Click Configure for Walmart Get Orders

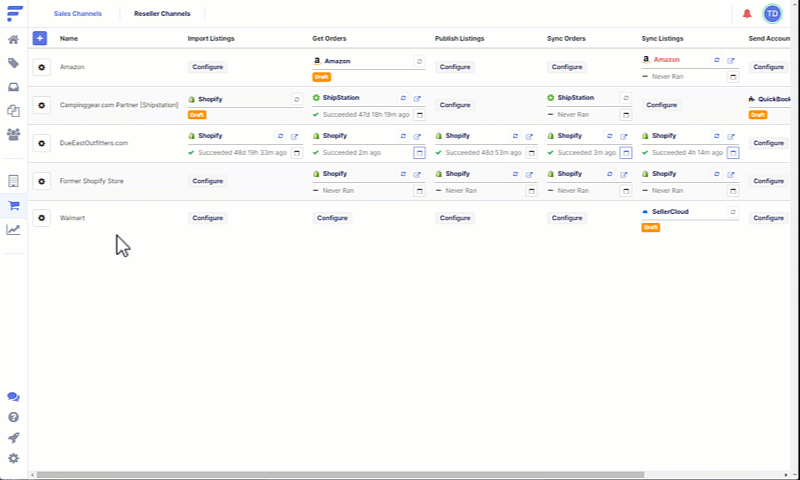coord(332,218)
